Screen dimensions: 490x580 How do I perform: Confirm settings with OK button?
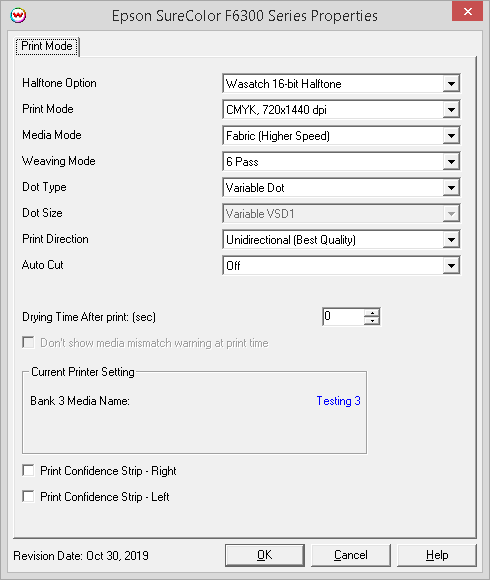pos(265,555)
